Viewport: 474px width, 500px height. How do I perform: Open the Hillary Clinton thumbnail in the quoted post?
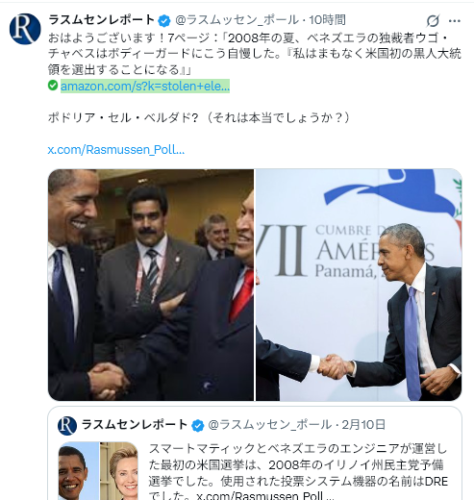click(x=119, y=471)
